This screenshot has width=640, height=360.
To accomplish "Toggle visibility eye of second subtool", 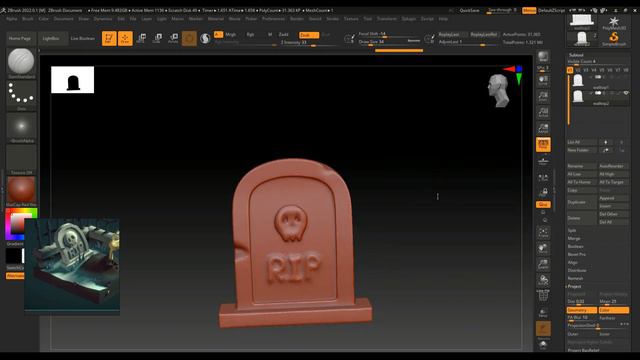I will [x=626, y=93].
